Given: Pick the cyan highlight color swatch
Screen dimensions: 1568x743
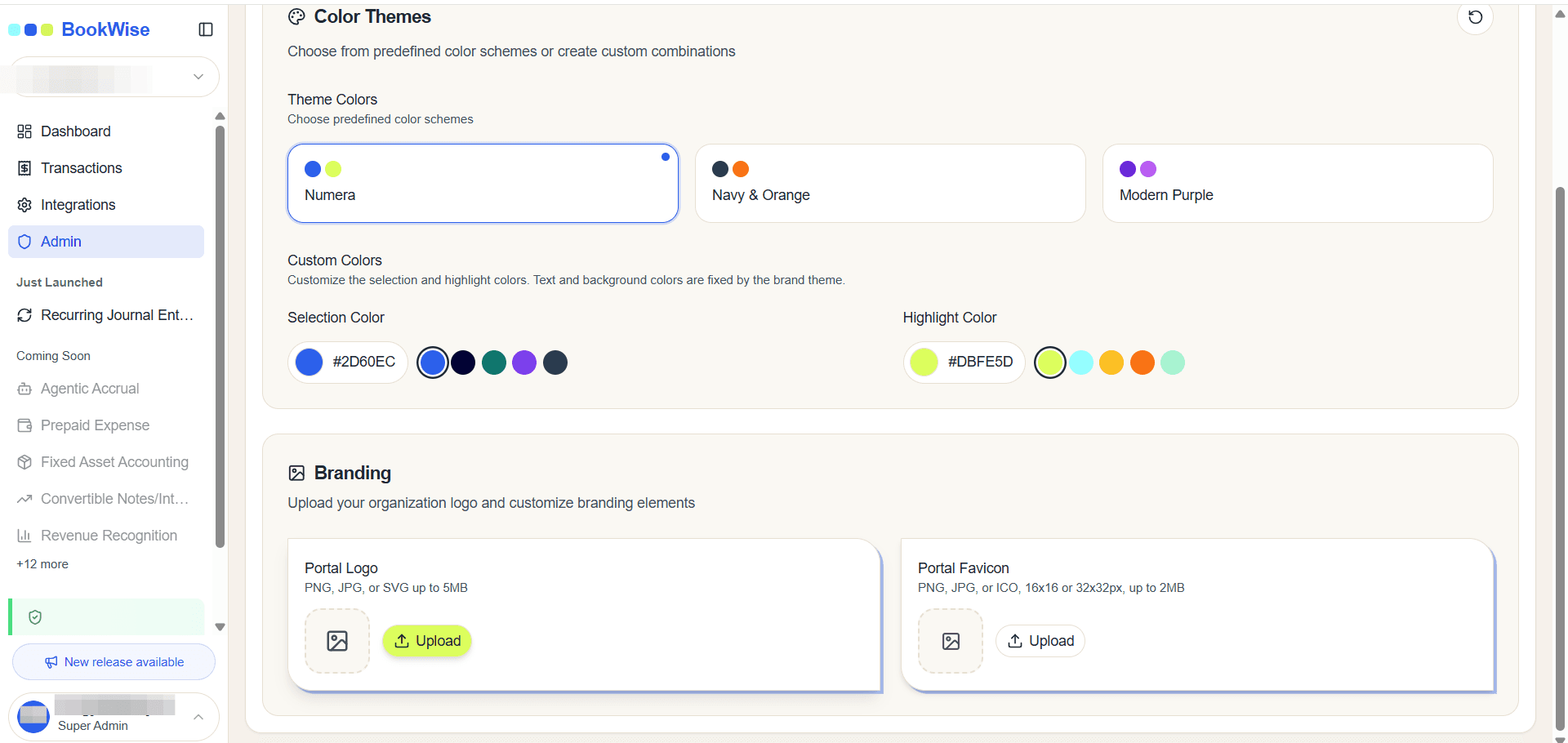Looking at the screenshot, I should point(1081,363).
